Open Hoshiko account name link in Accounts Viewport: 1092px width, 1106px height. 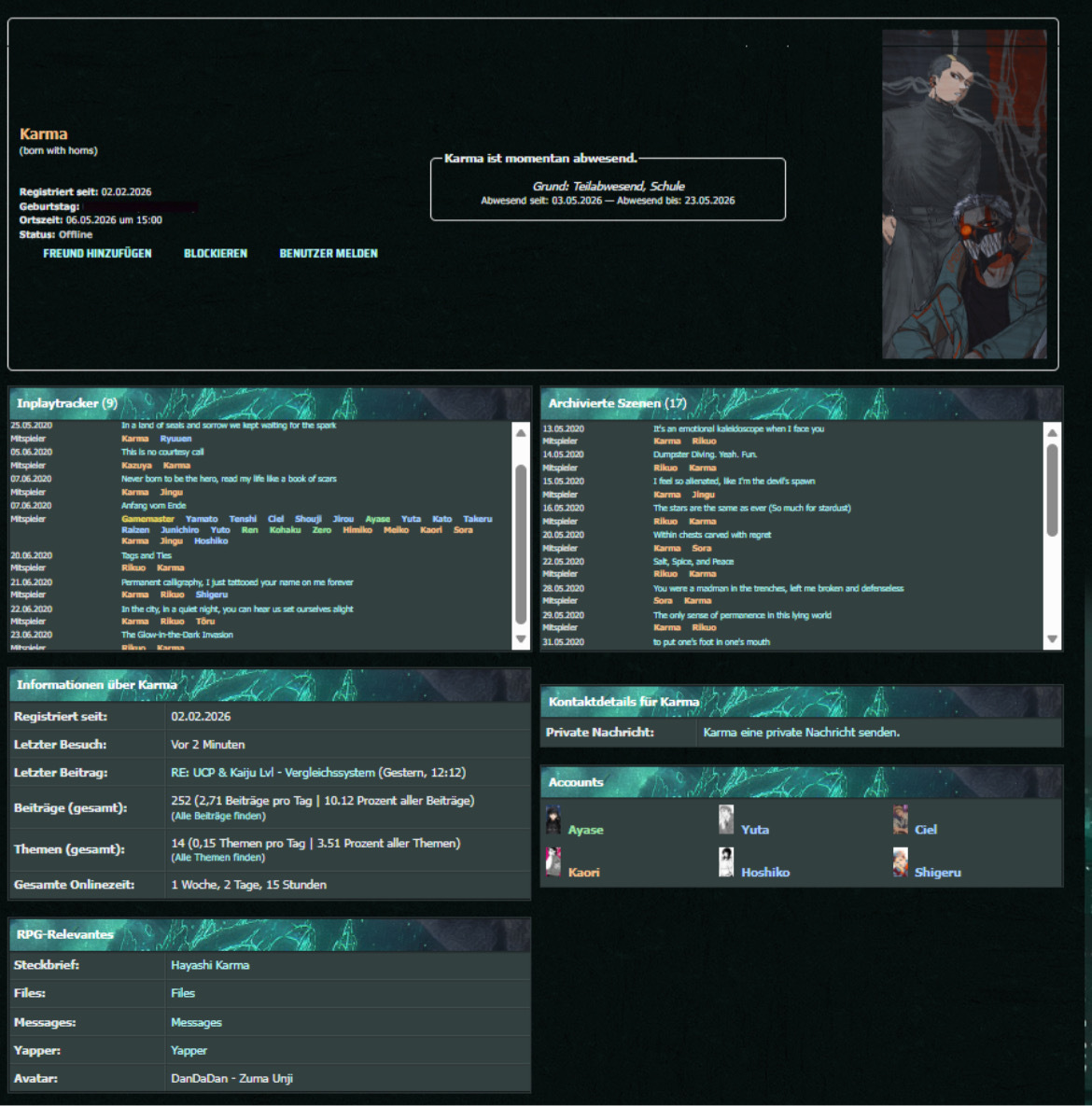[765, 873]
